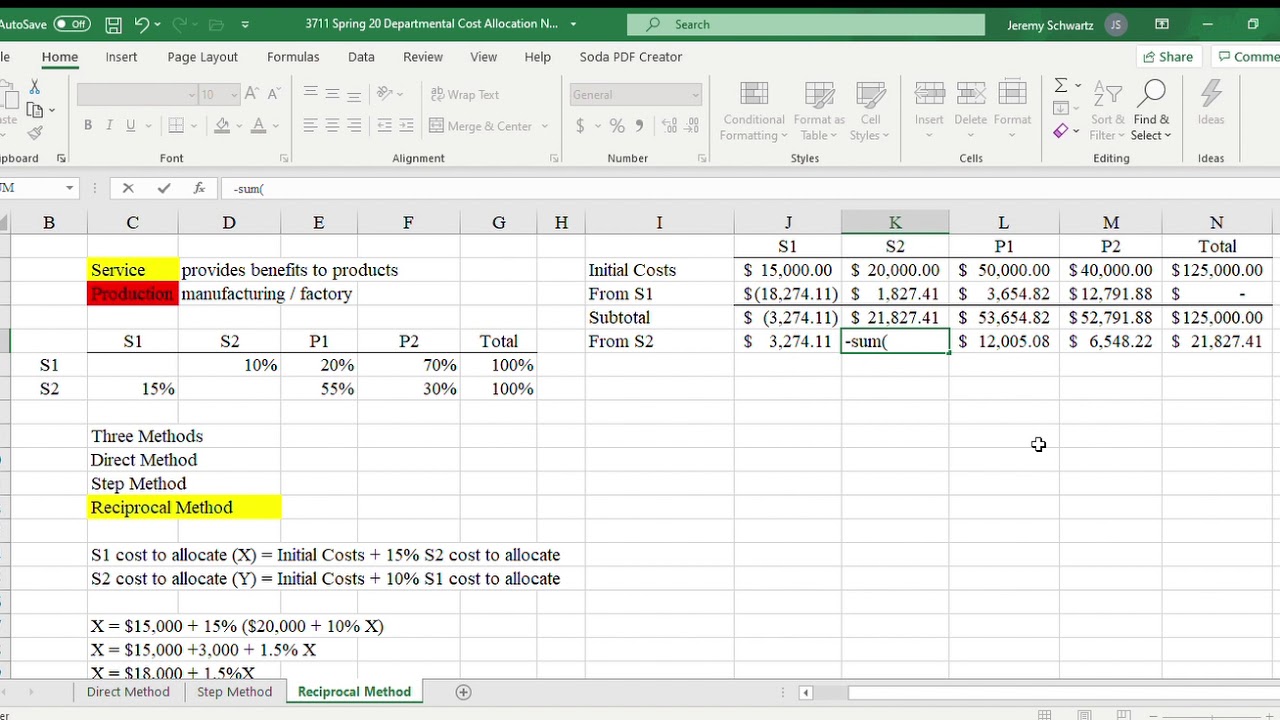Toggle Italic formatting button

click(110, 126)
